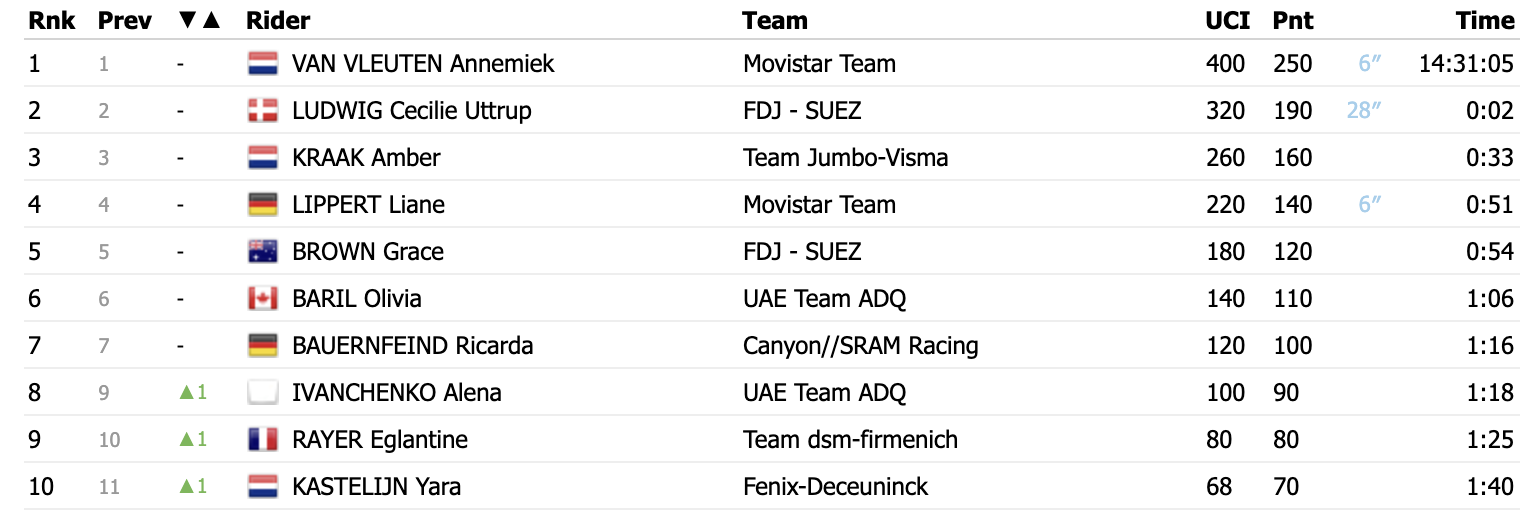Image resolution: width=1536 pixels, height=512 pixels.
Task: Click the French flag next to RAYER Eglantine
Action: pos(262,440)
